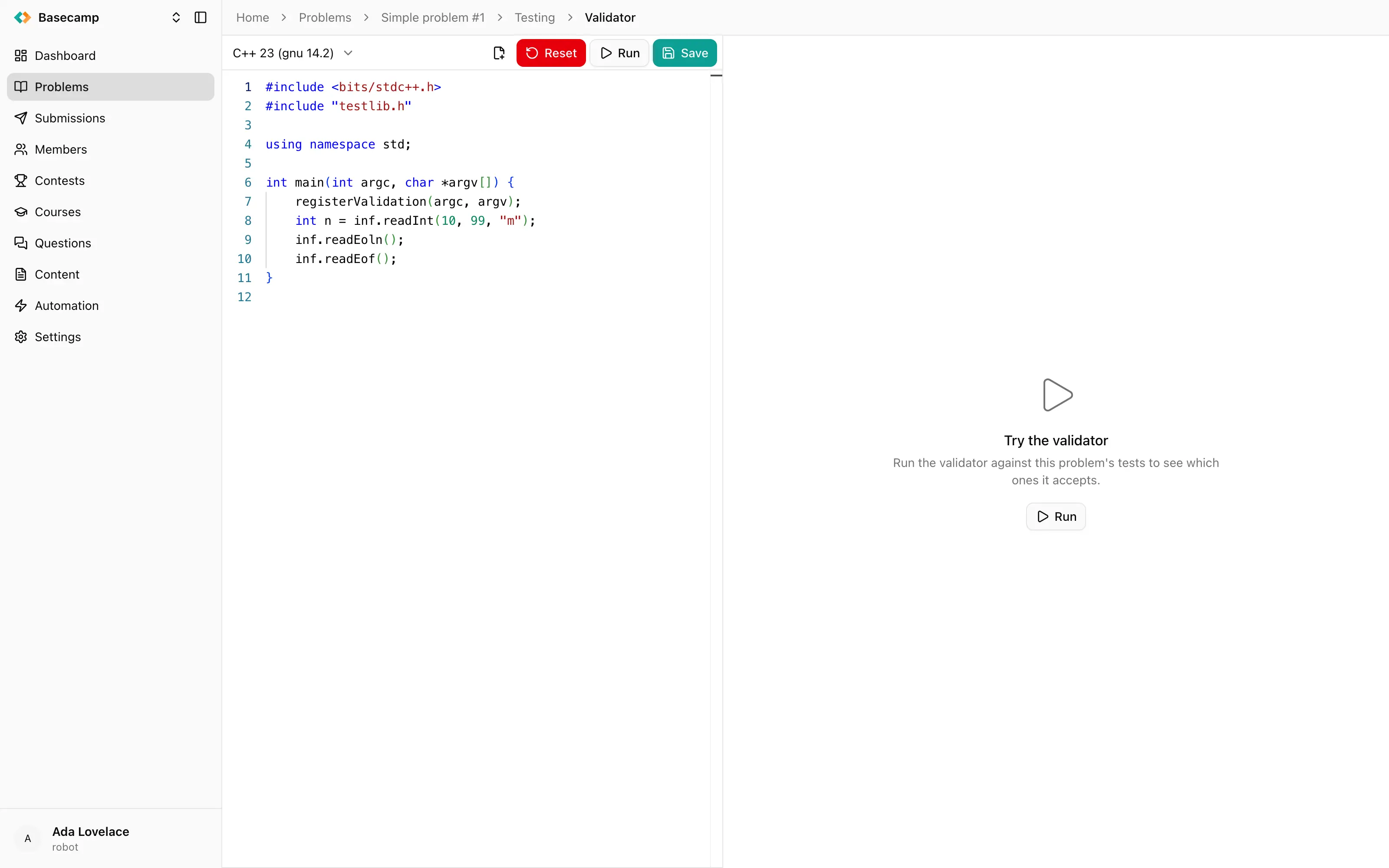Click the bits/stdc++.h include line

(353, 87)
